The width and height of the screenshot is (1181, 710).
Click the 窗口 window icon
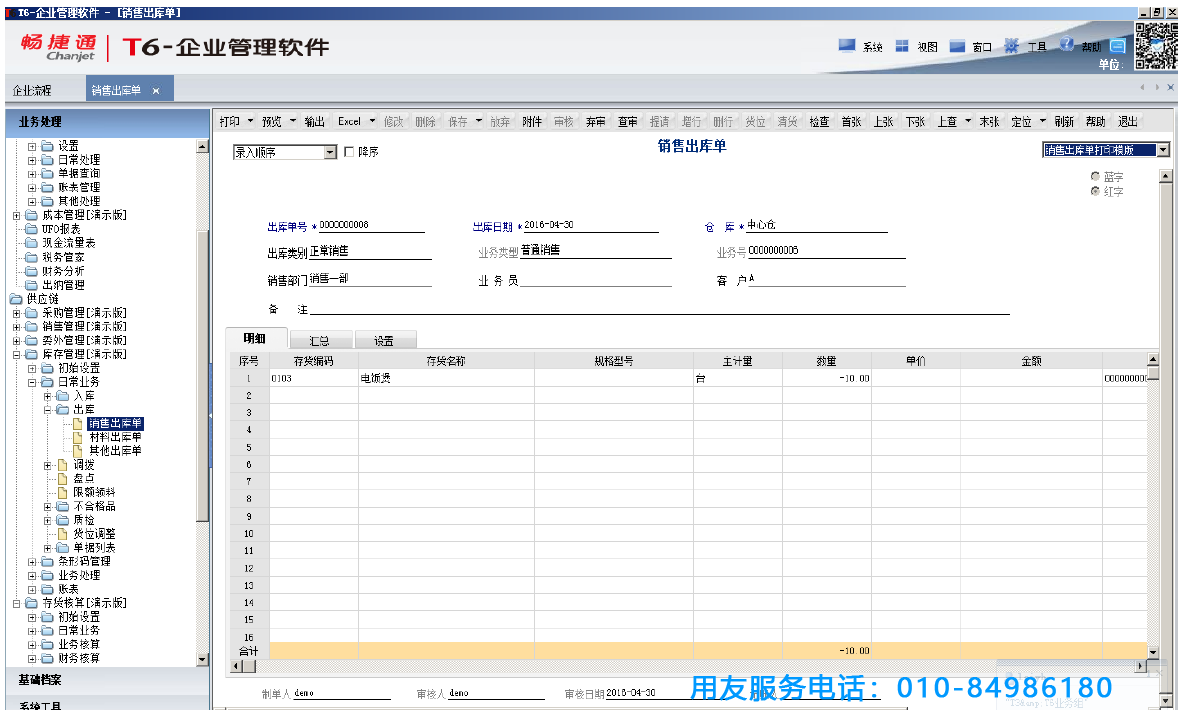click(x=957, y=46)
